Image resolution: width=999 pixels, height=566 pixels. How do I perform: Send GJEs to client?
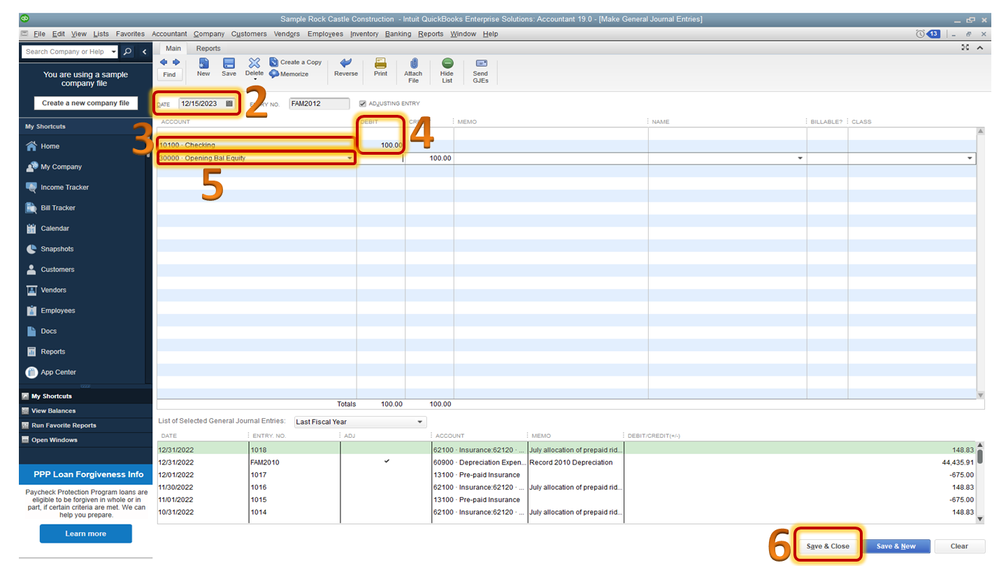point(481,70)
